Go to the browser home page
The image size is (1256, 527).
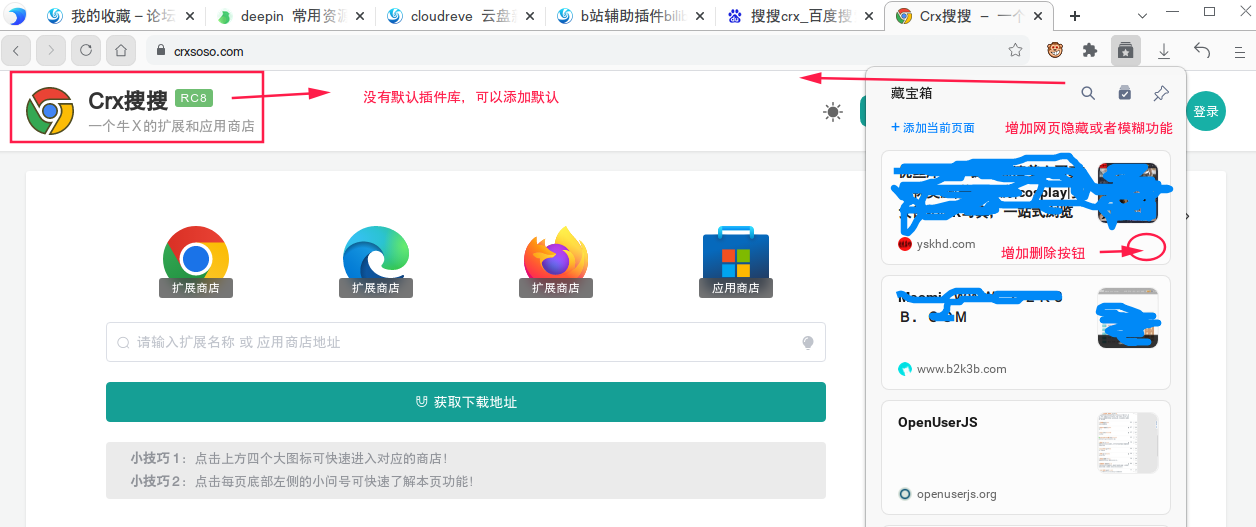point(120,51)
